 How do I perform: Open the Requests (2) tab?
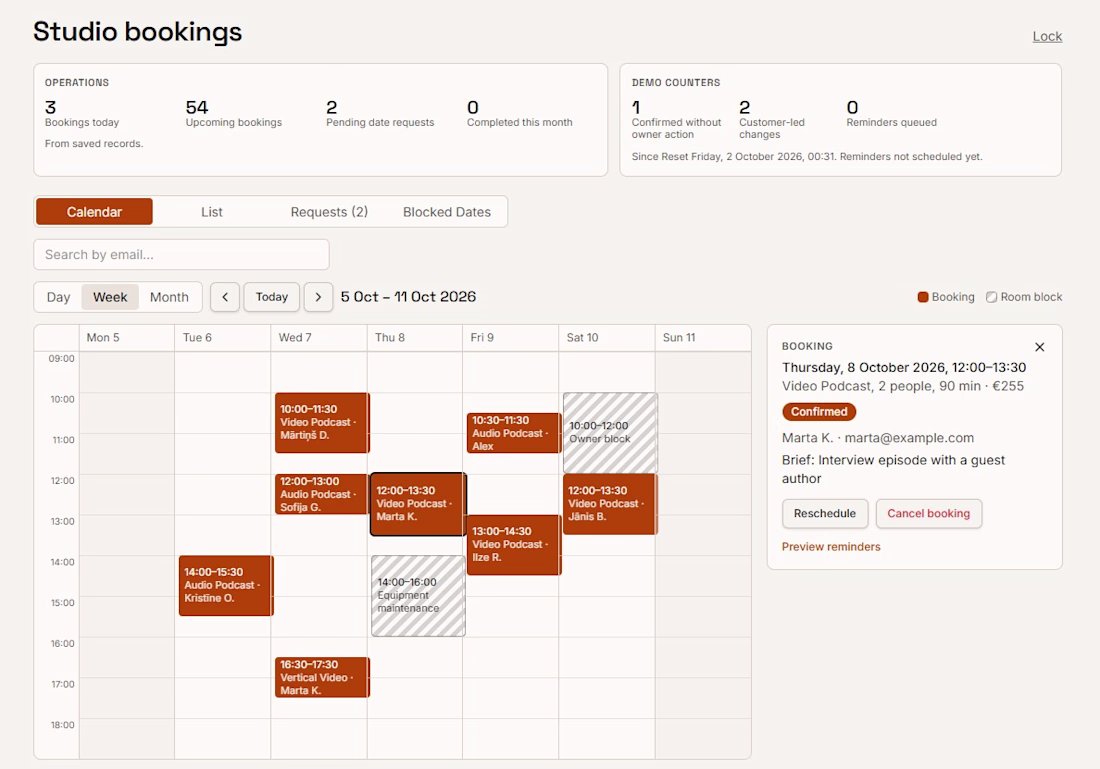[329, 212]
